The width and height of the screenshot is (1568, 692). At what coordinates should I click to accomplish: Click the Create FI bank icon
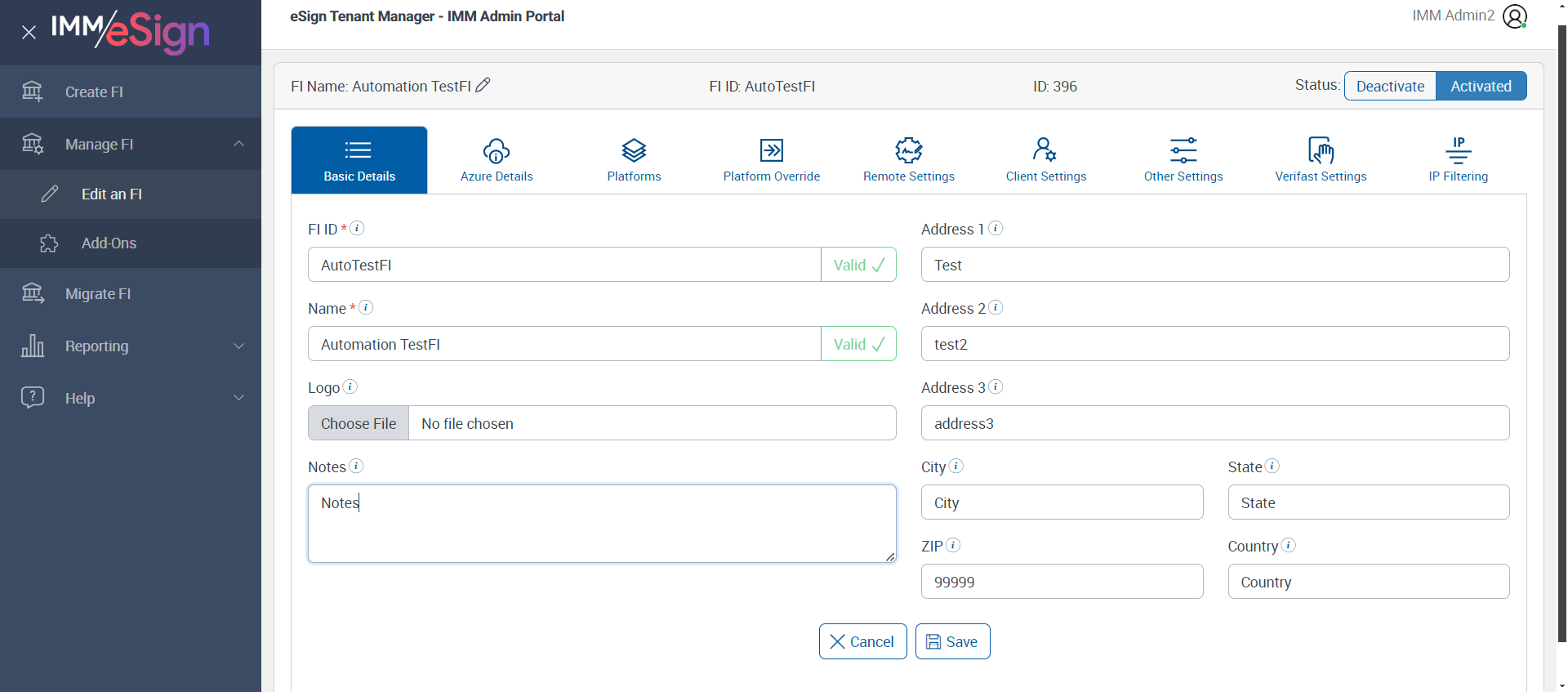click(33, 92)
